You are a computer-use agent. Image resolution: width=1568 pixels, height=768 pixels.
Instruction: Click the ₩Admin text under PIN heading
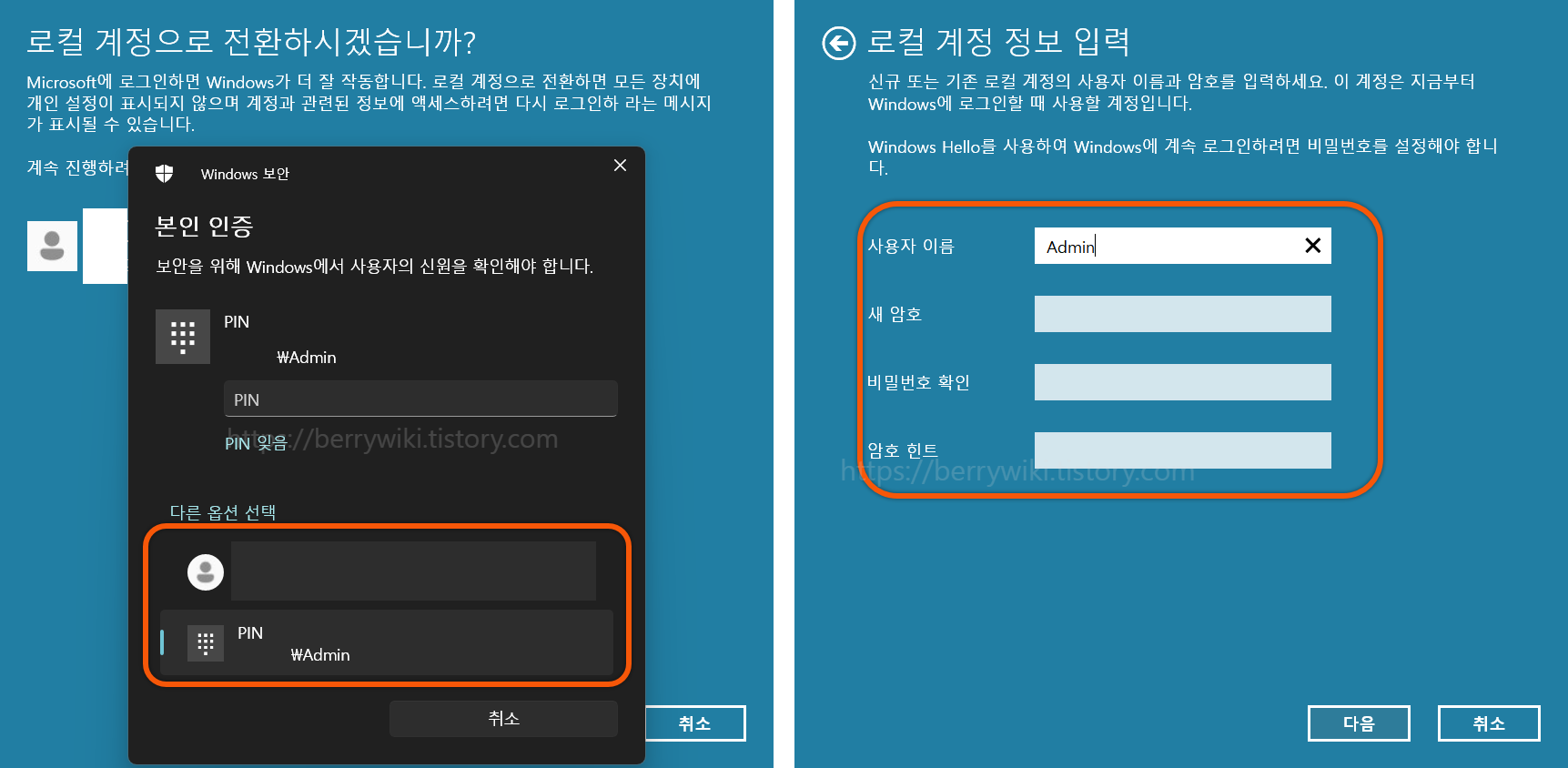tap(307, 358)
